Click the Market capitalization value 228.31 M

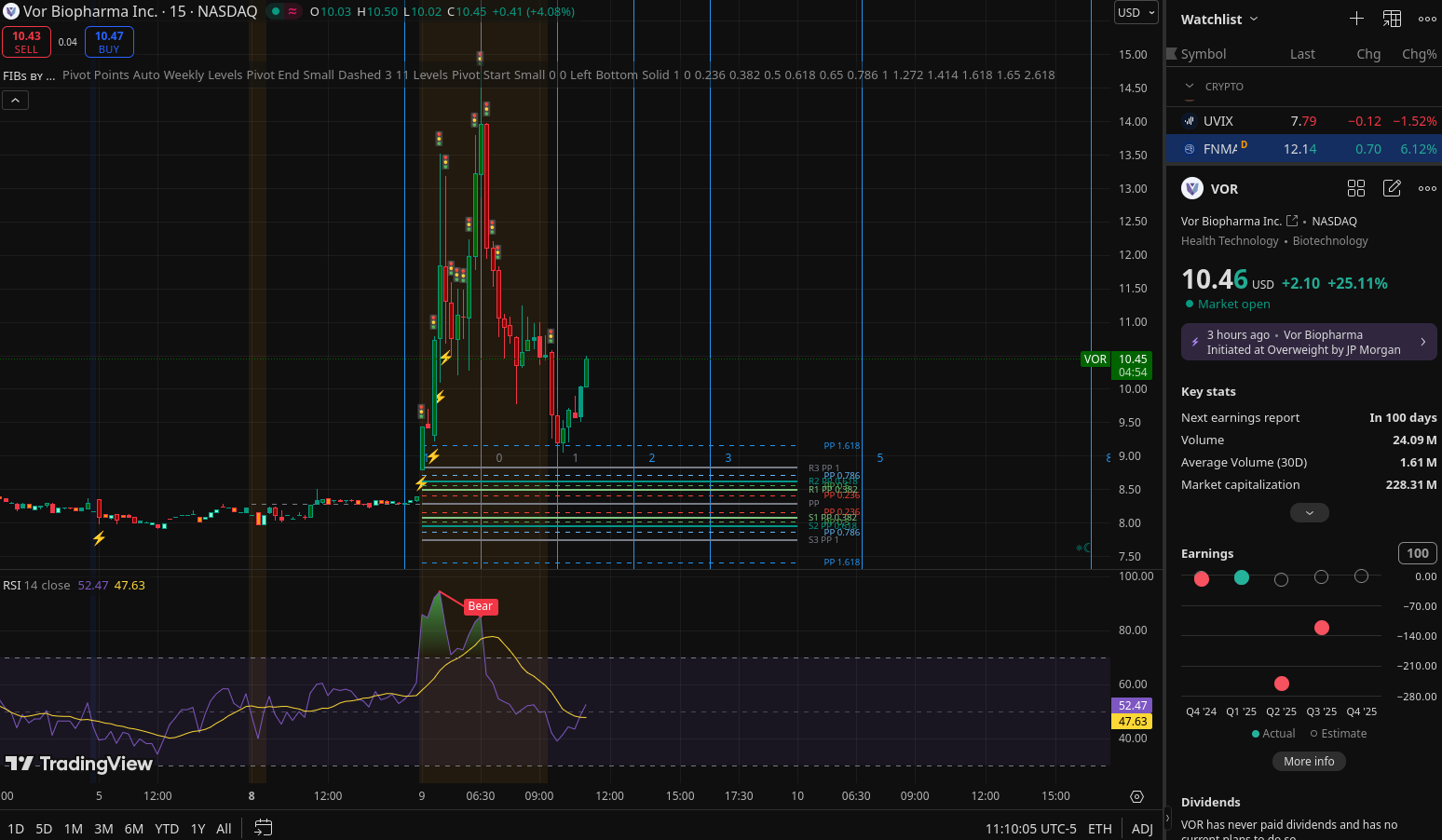point(1411,485)
